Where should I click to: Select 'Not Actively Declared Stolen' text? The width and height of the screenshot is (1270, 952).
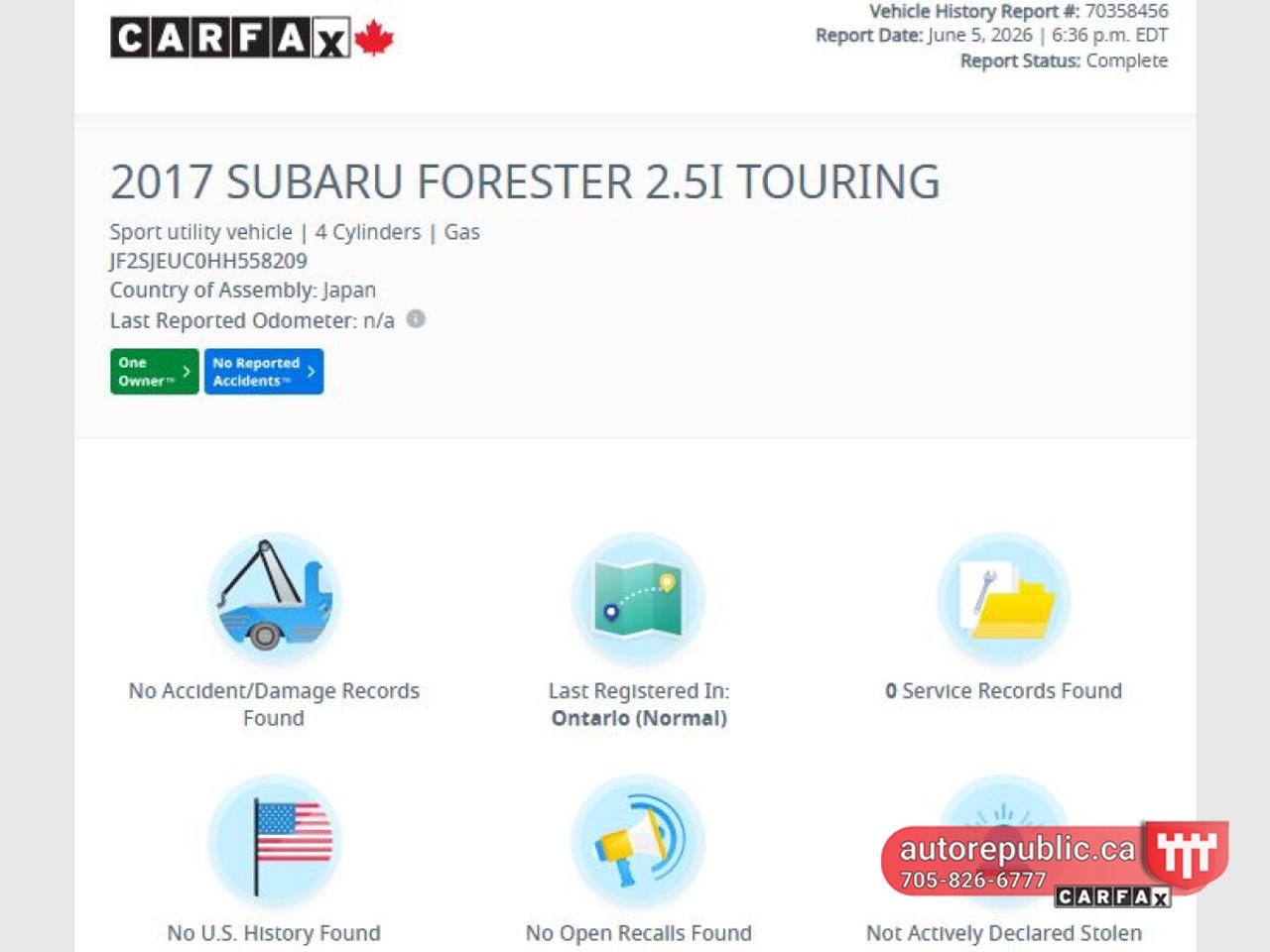pos(1004,933)
